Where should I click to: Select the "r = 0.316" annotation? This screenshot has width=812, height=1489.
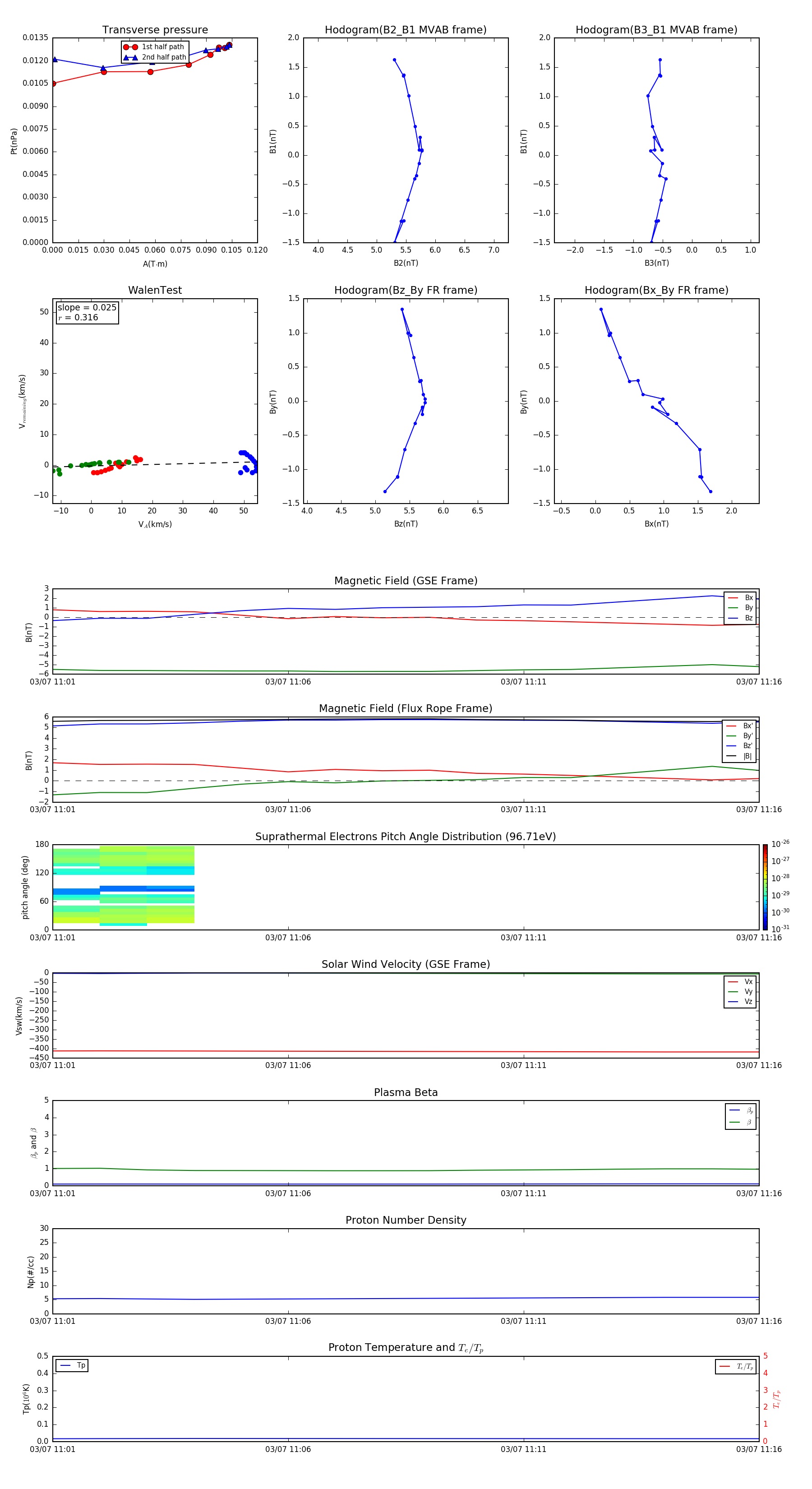click(78, 317)
